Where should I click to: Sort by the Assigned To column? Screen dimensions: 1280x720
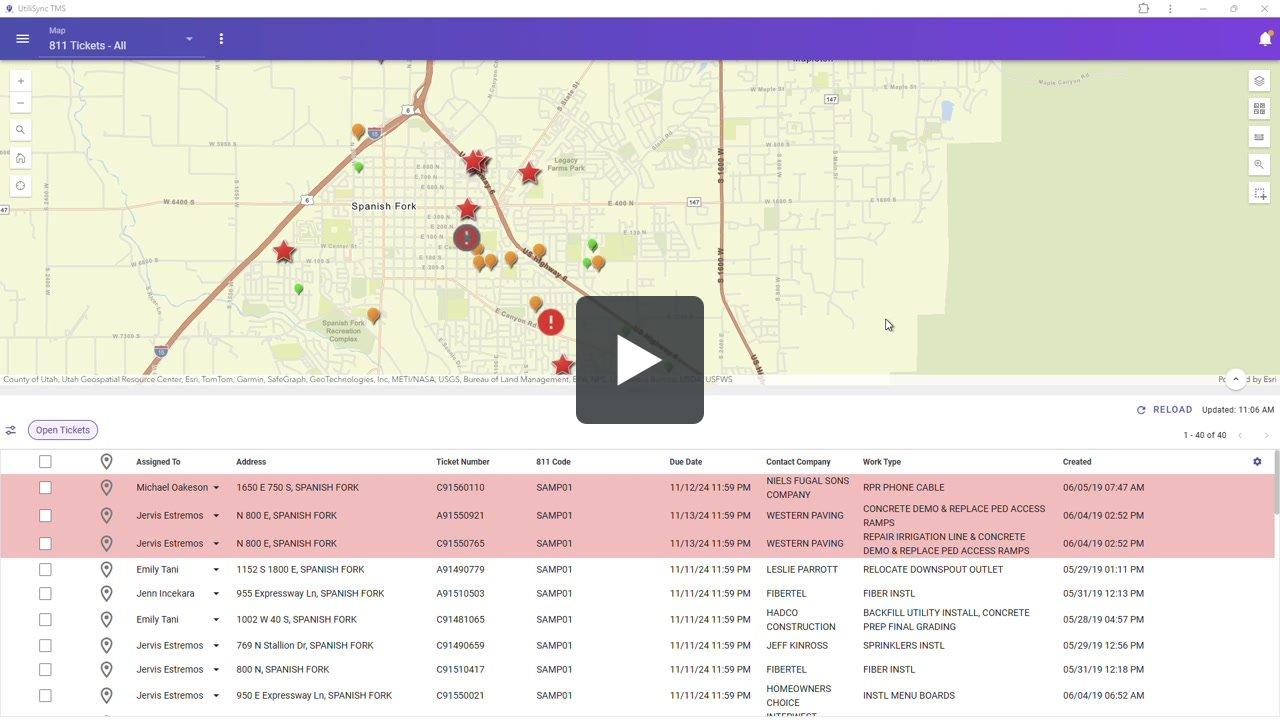pyautogui.click(x=158, y=462)
